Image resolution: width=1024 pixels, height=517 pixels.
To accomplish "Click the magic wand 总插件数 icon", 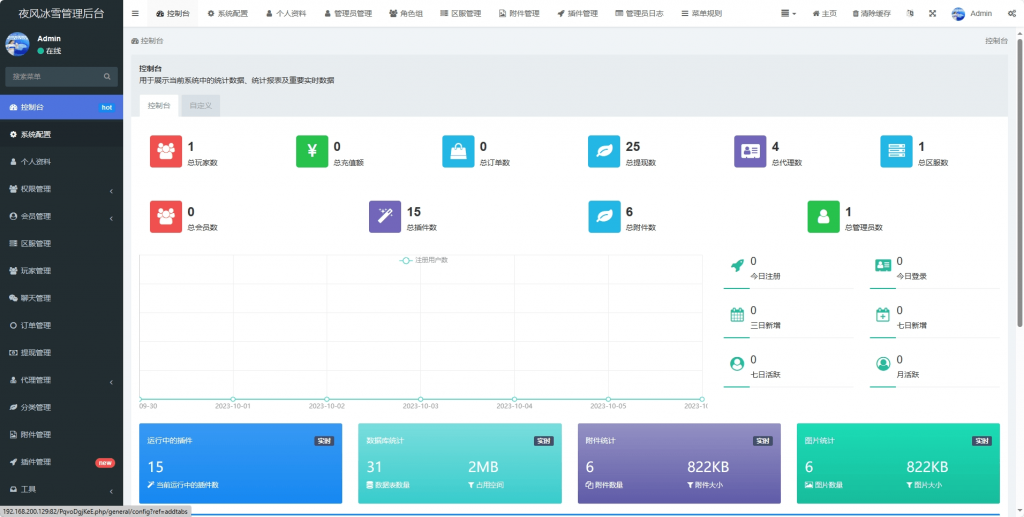I will (x=385, y=217).
